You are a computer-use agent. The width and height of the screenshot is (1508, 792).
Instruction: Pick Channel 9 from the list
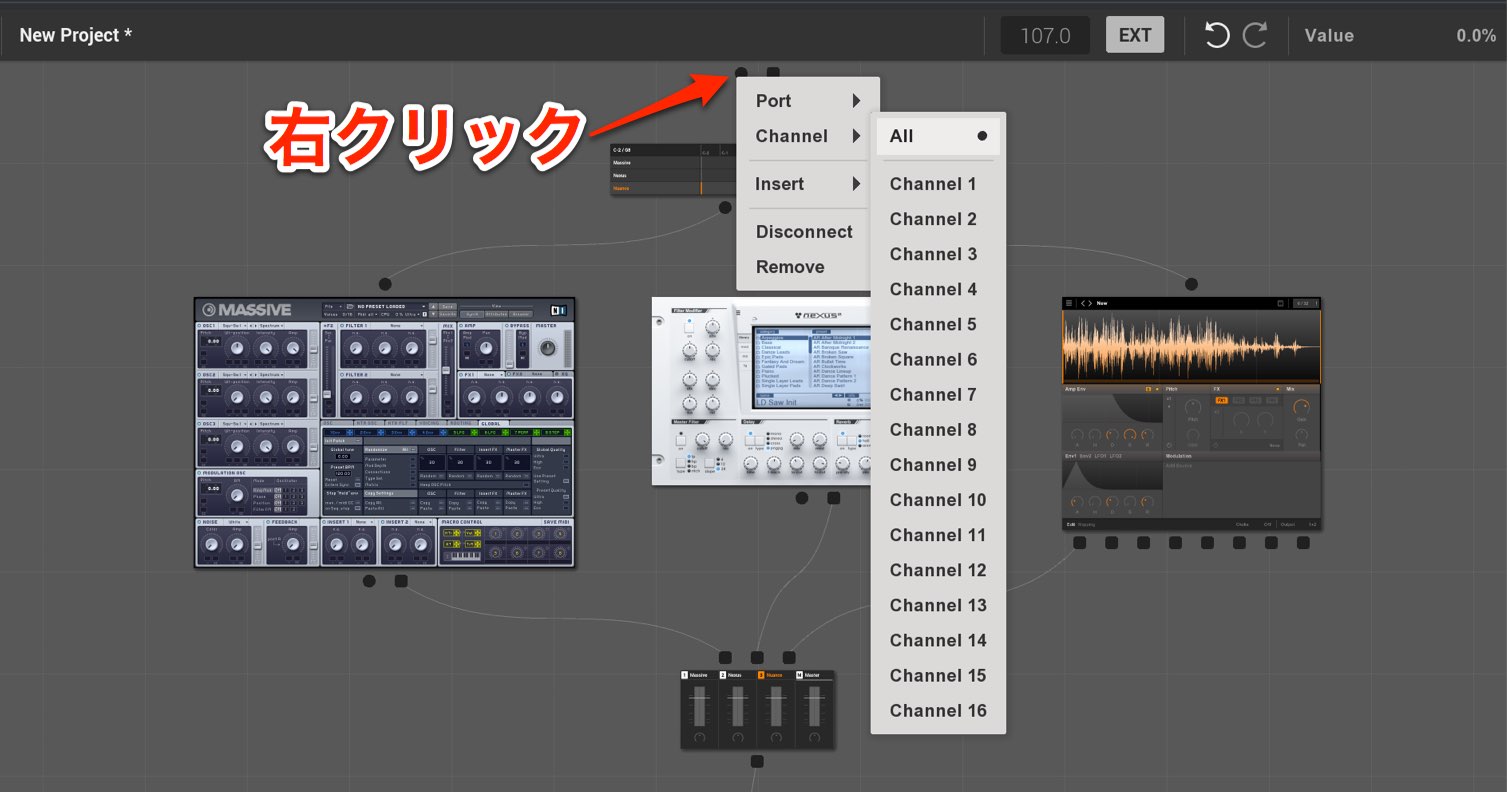[x=938, y=465]
